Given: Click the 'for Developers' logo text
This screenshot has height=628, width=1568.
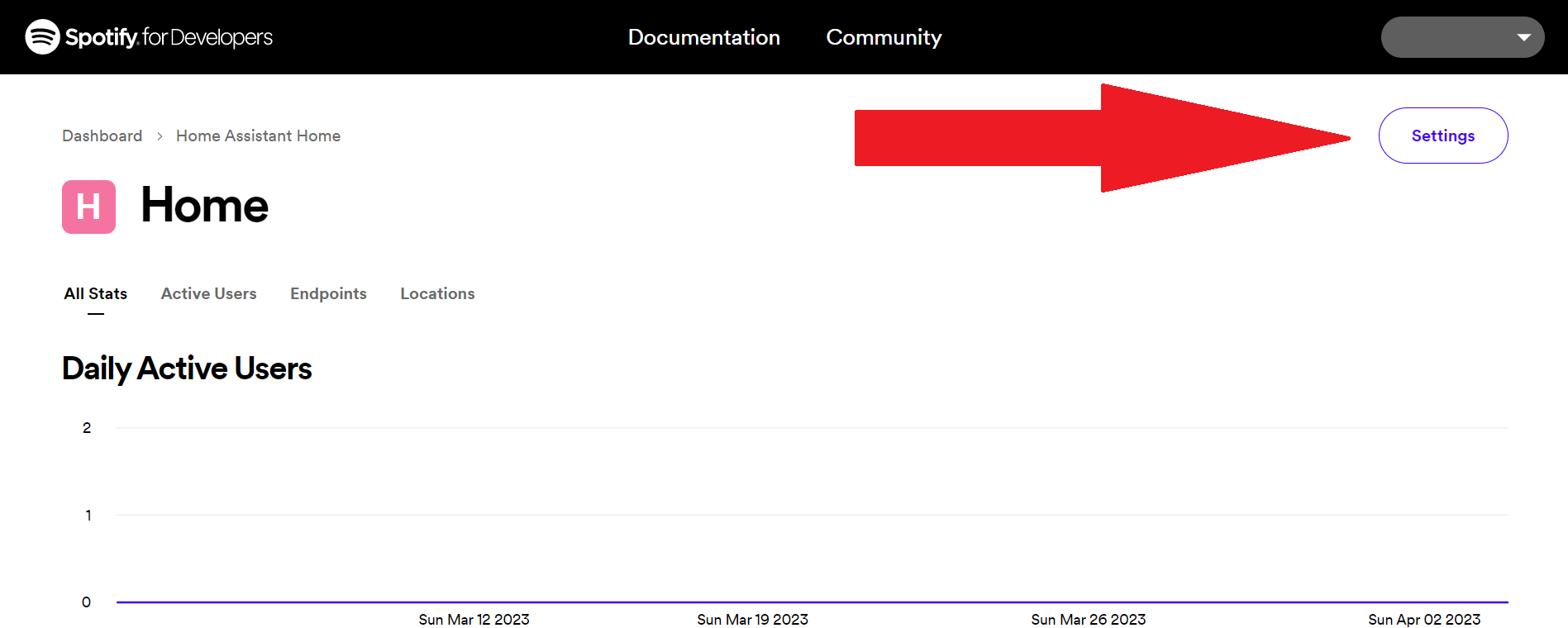Looking at the screenshot, I should 207,37.
